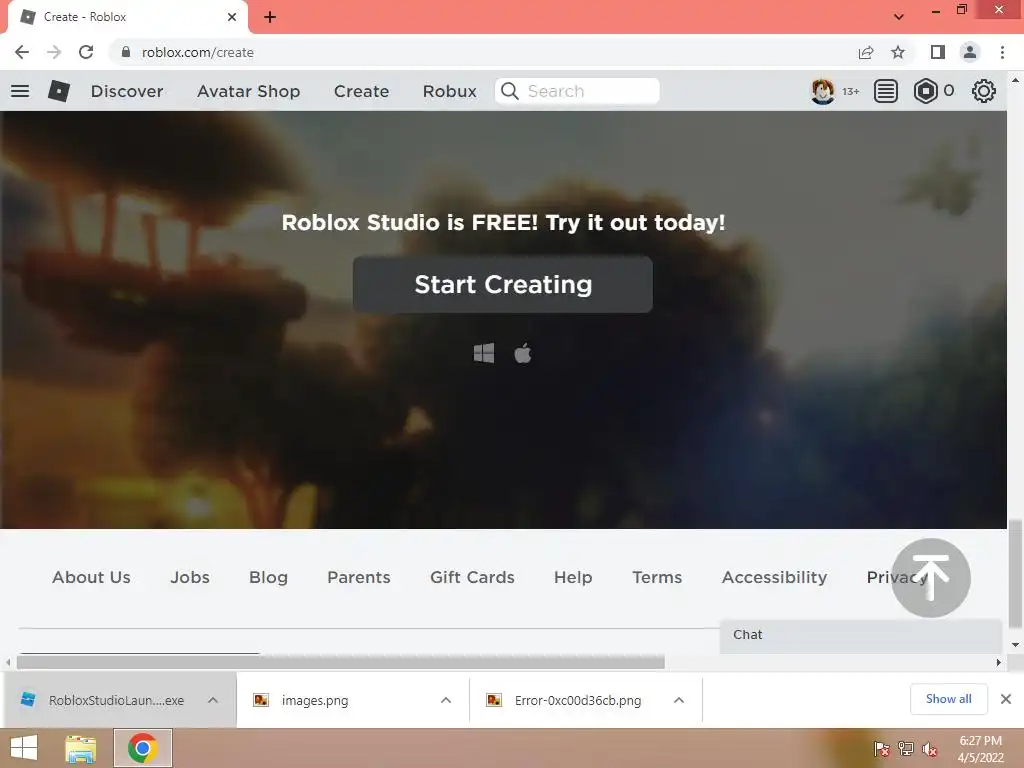Click the scroll right arrow of horizontal scrollbar
This screenshot has height=768, width=1024.
999,662
